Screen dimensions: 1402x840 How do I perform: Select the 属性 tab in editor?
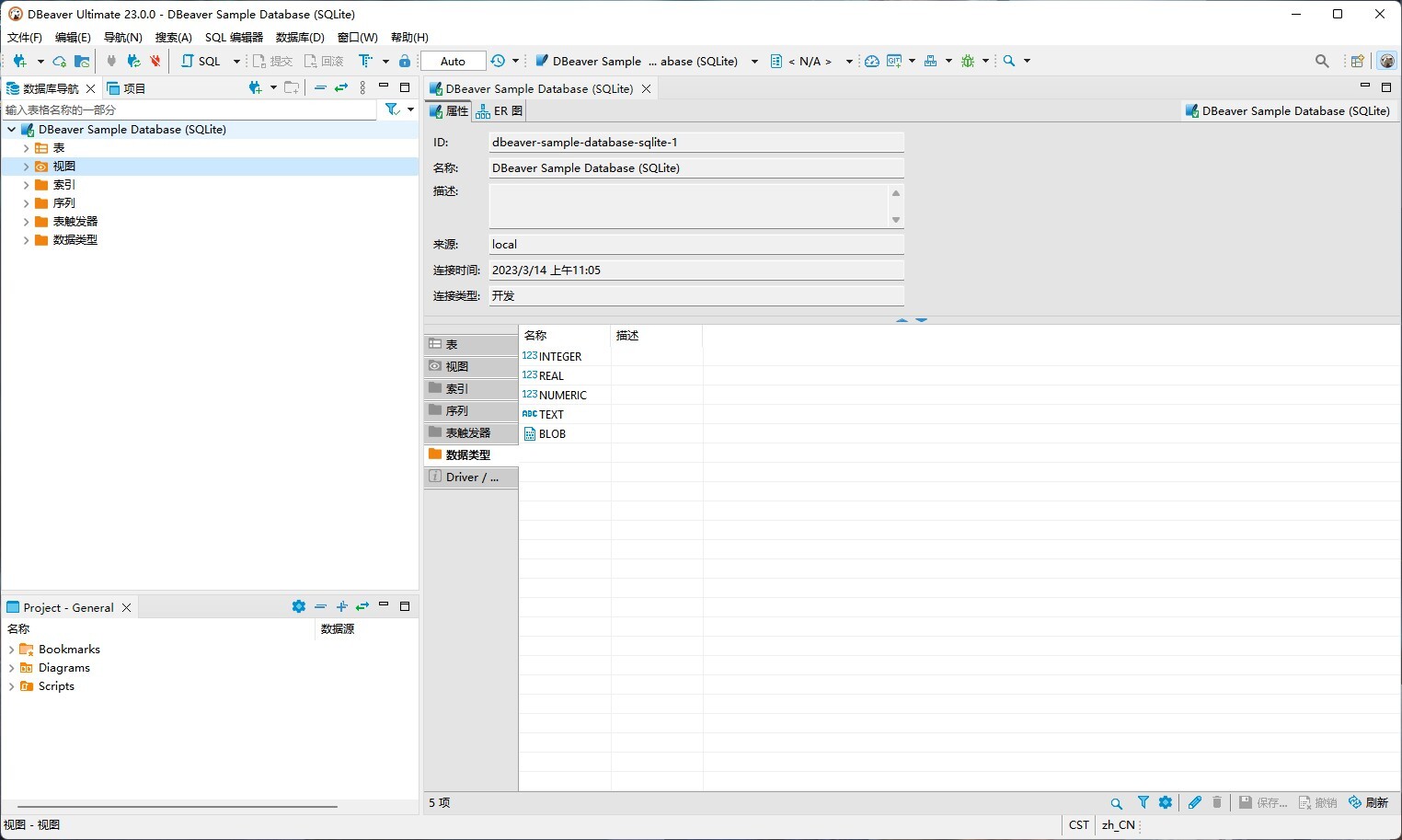click(449, 110)
